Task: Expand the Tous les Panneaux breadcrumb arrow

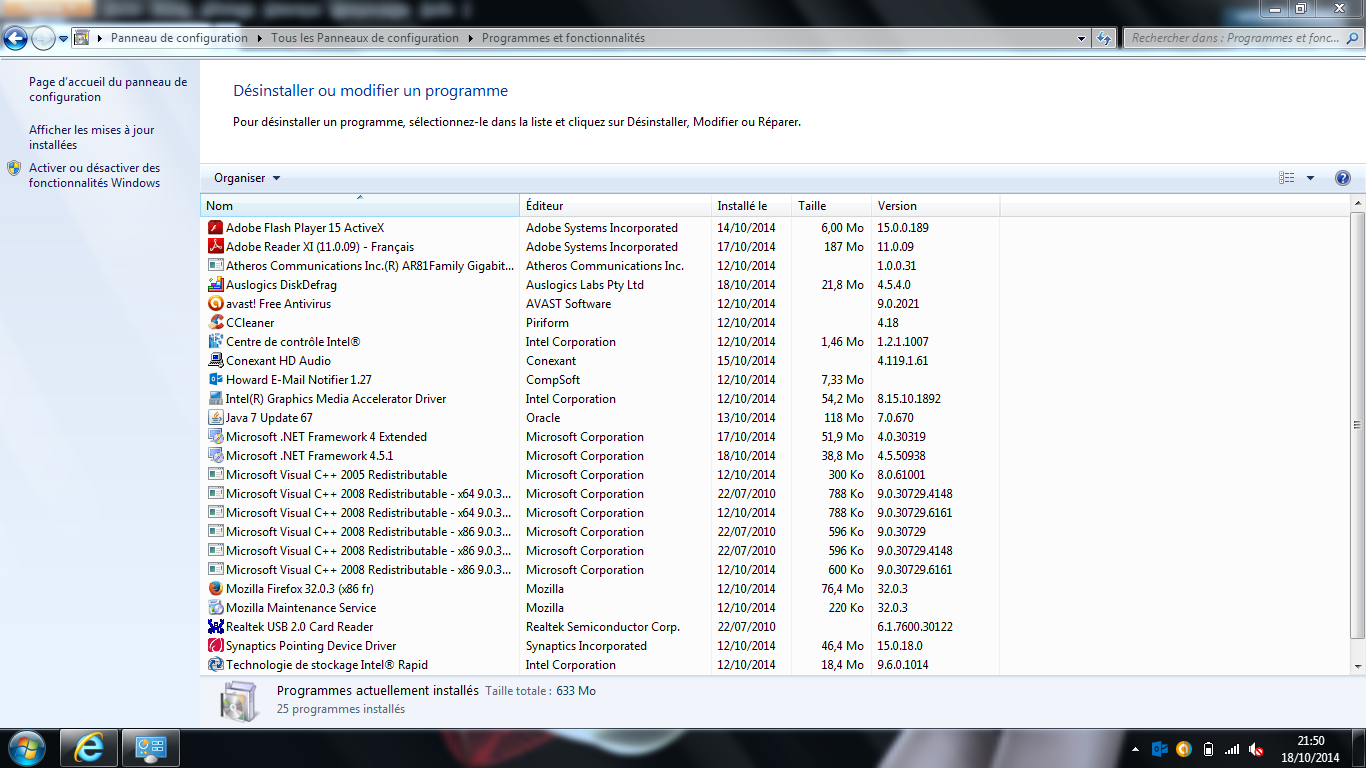Action: (470, 38)
